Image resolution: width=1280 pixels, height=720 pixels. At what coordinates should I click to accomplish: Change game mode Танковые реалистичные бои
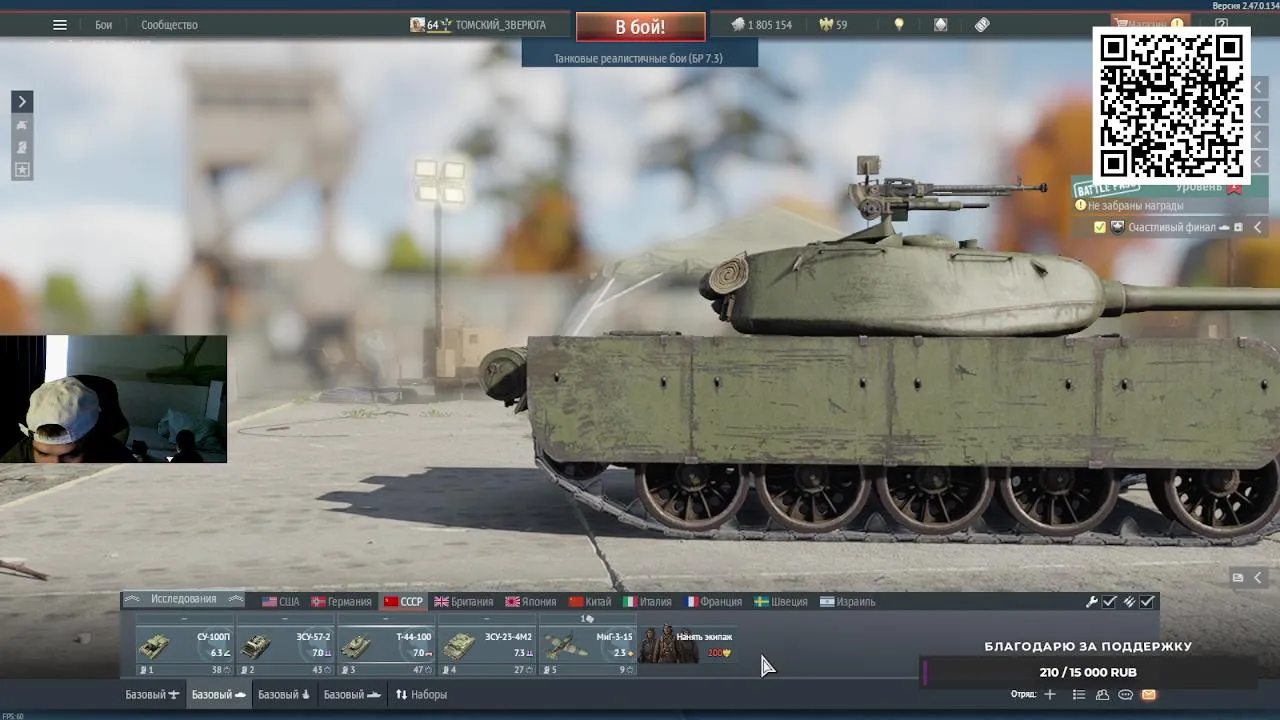click(638, 58)
